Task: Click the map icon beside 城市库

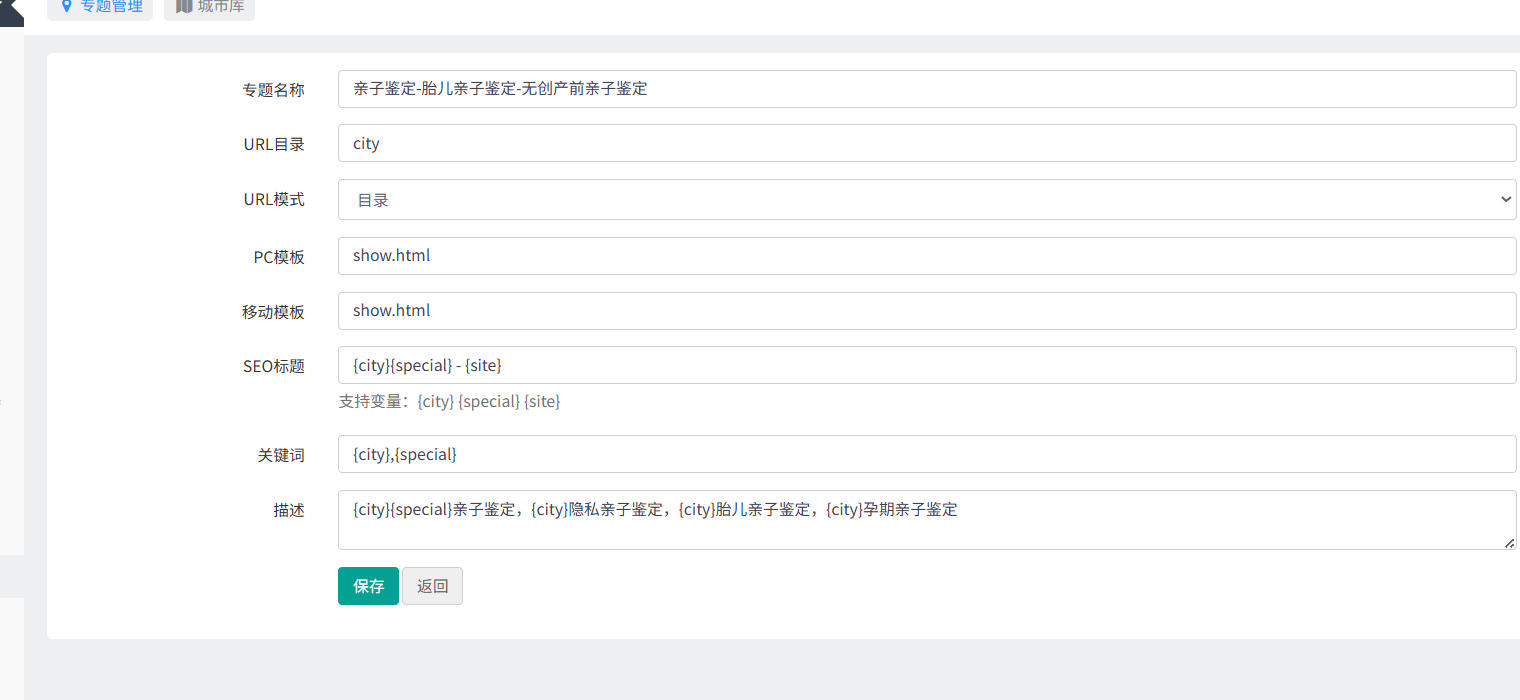Action: 184,6
